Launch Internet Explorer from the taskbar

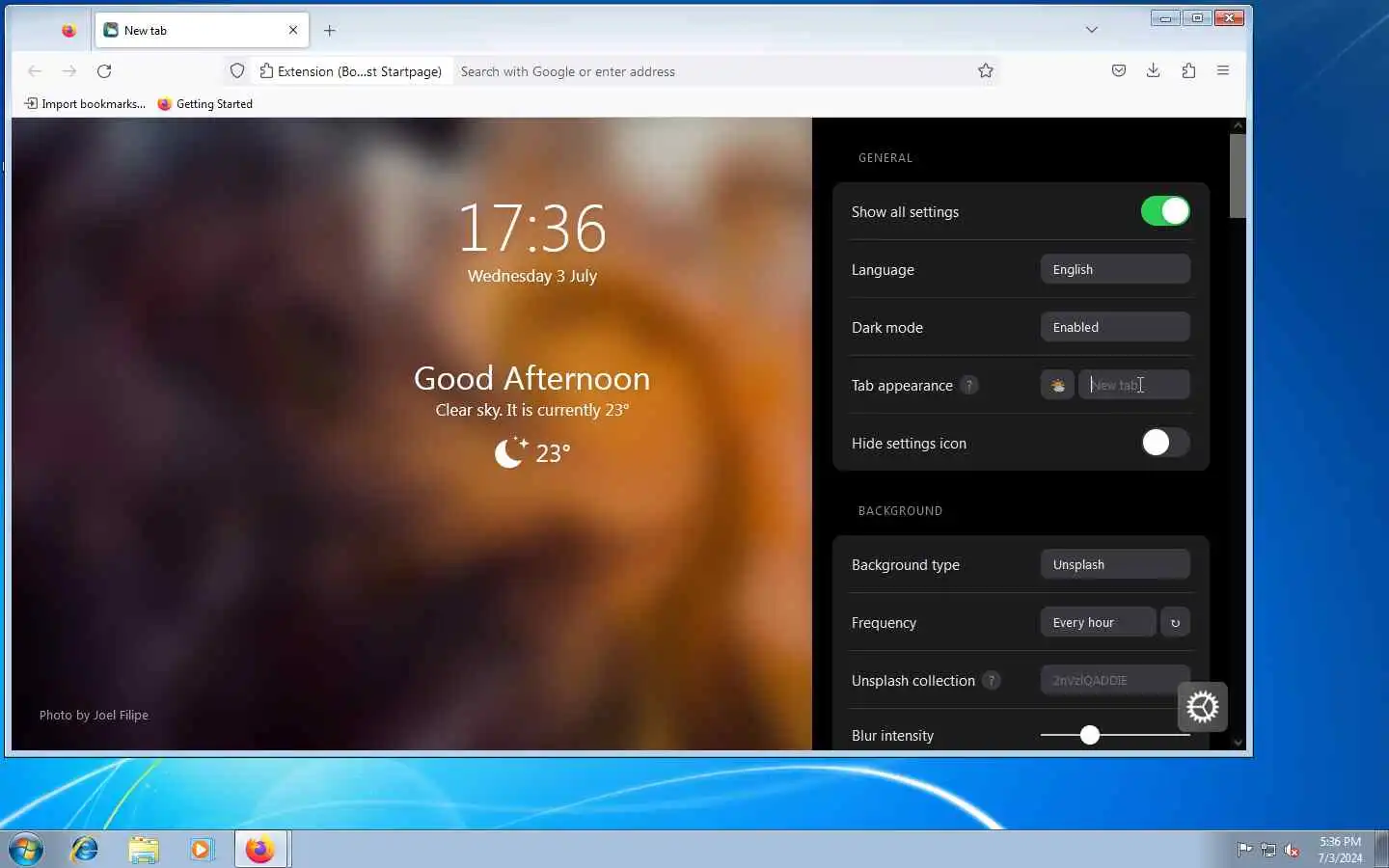(85, 850)
